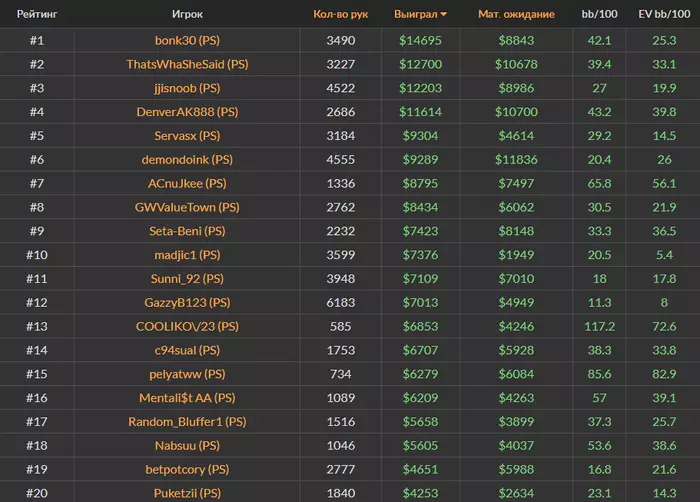Sort by the Кол-во рук column
This screenshot has height=502, width=700.
(340, 15)
